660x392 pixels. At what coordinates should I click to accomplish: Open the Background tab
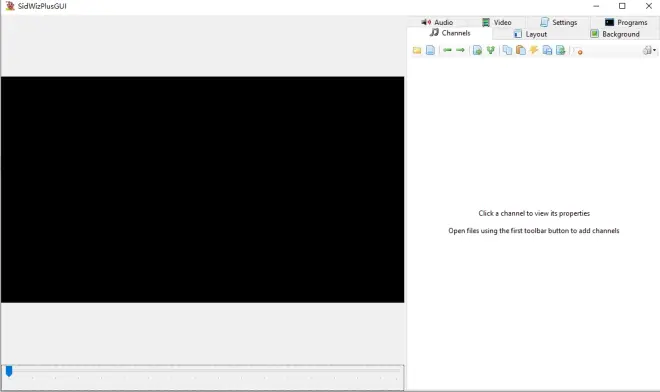pos(615,34)
